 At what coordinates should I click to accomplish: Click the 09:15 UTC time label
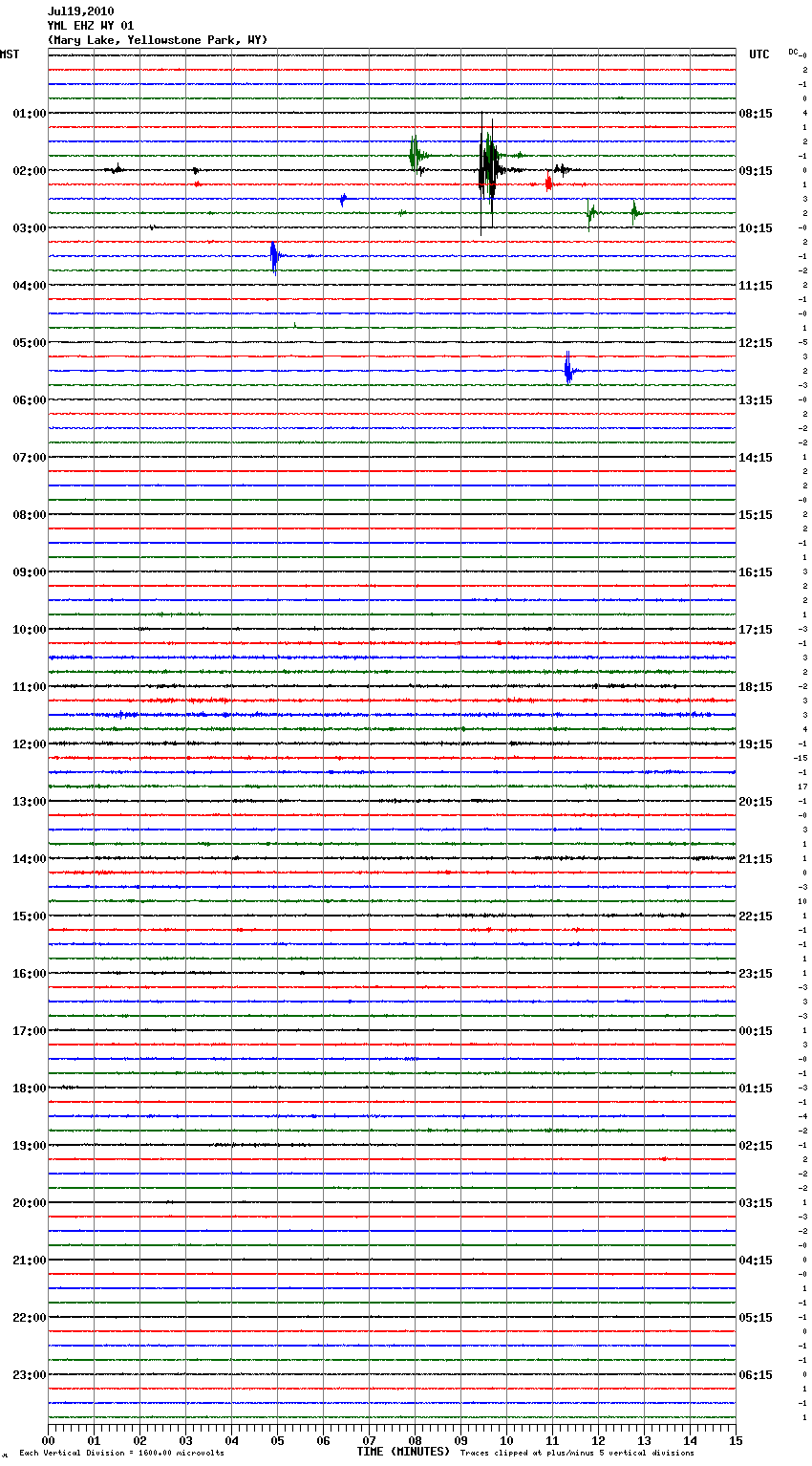click(x=756, y=170)
